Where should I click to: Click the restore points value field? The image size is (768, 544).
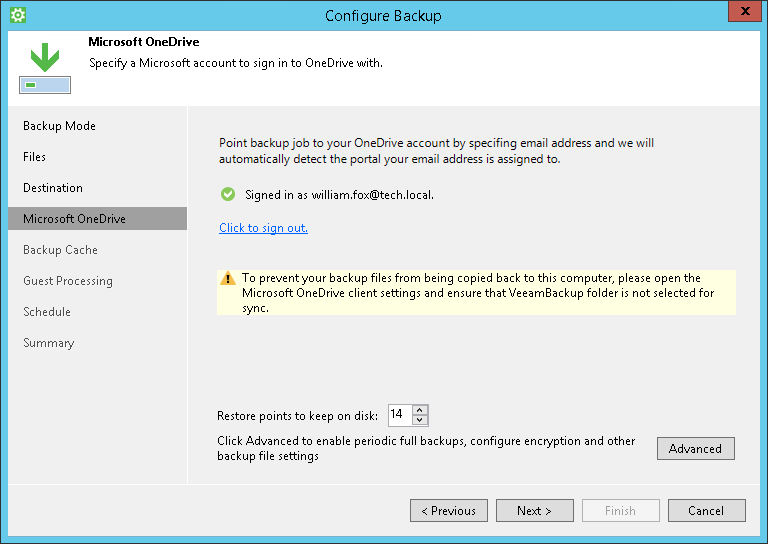click(400, 415)
